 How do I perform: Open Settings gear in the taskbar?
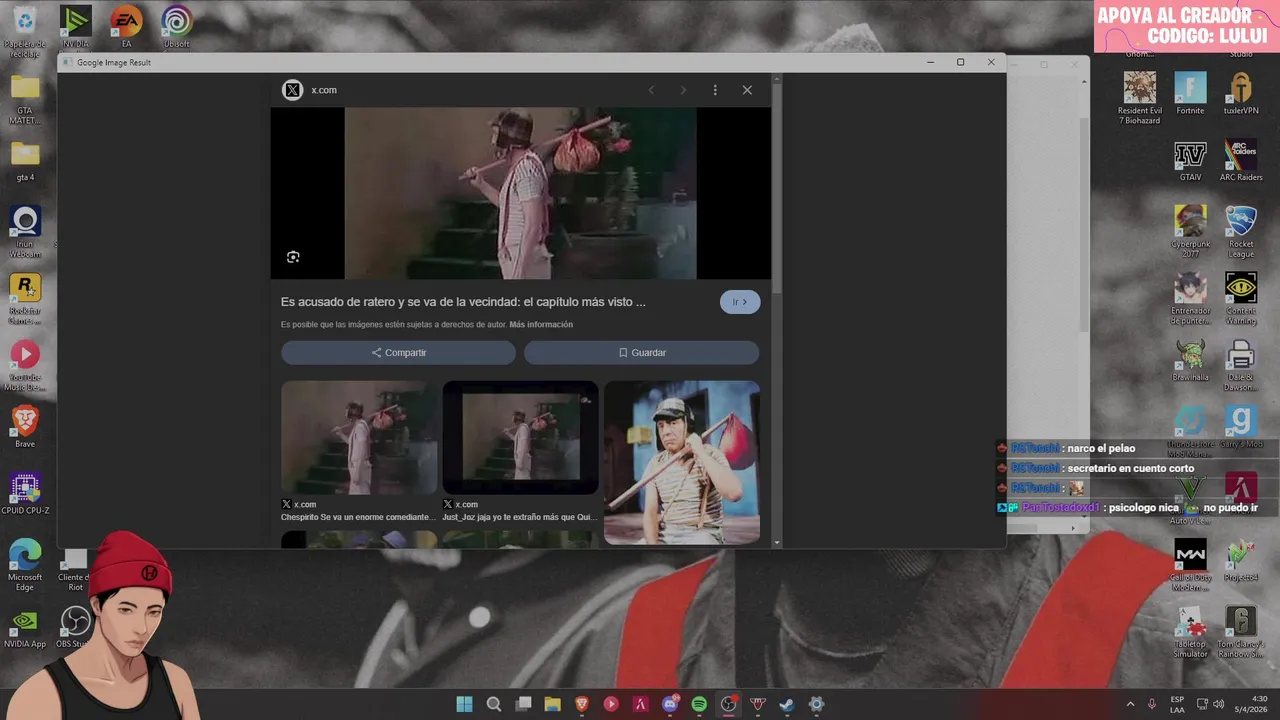[x=816, y=704]
